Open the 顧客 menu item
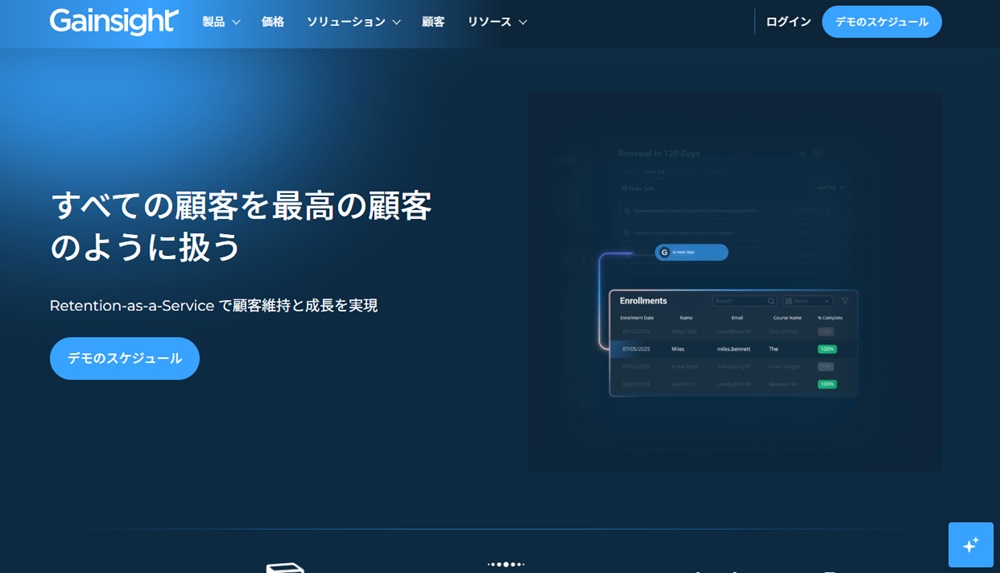The height and width of the screenshot is (573, 1000). click(x=433, y=22)
